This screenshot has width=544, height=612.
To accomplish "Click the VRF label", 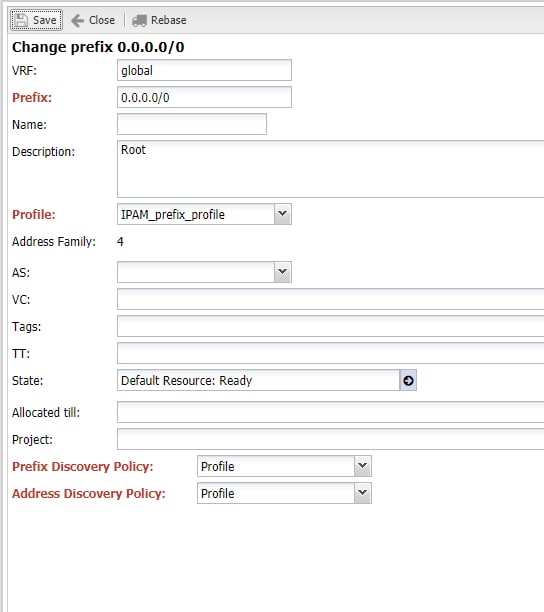I will (24, 71).
